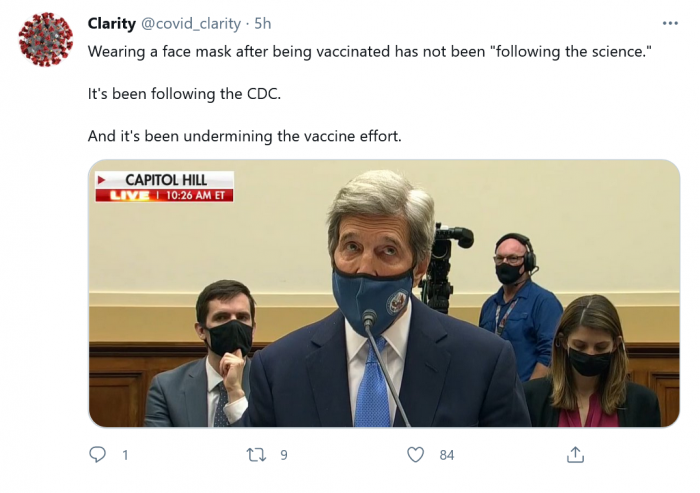Click the red LIVE badge in the video

pyautogui.click(x=123, y=195)
